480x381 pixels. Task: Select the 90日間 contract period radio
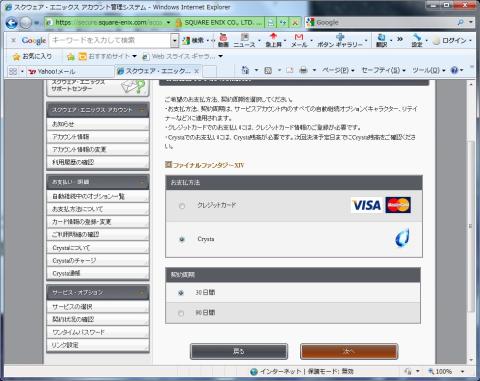tap(181, 313)
